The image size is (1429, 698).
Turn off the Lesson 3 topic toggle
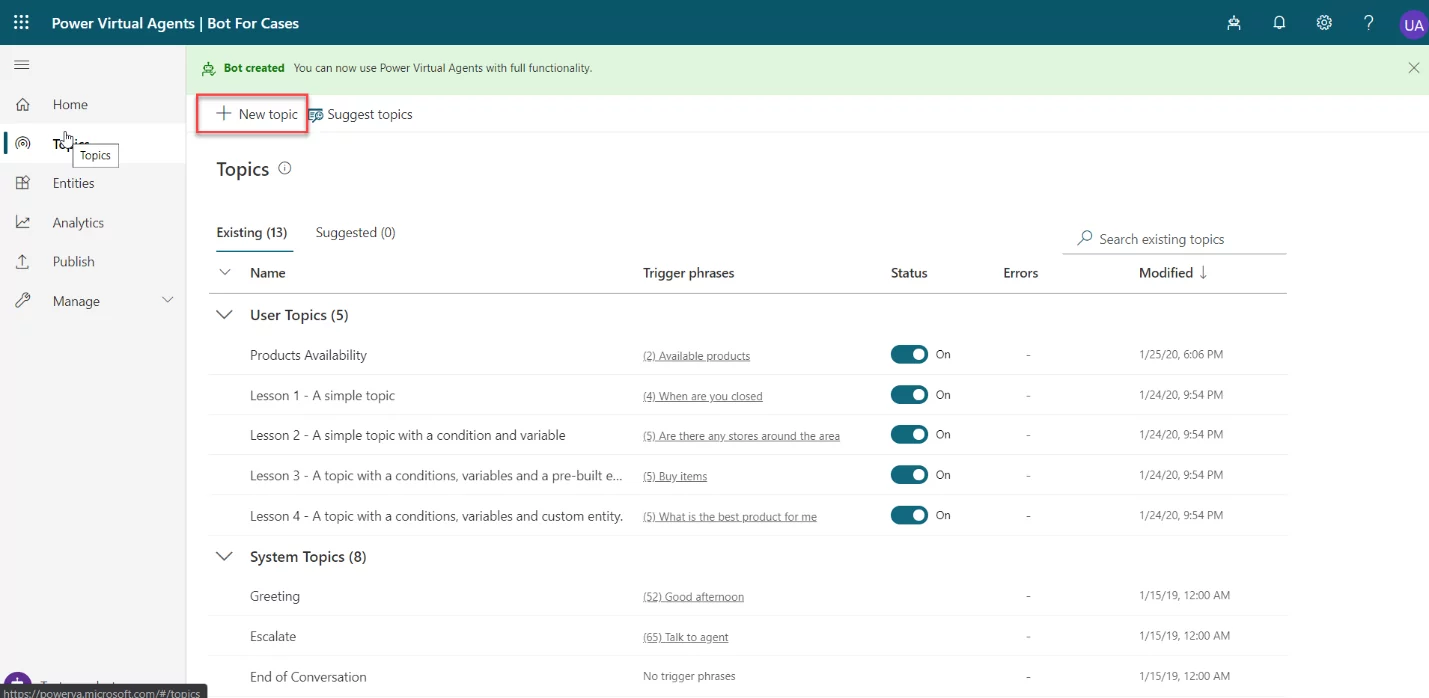[x=909, y=475]
